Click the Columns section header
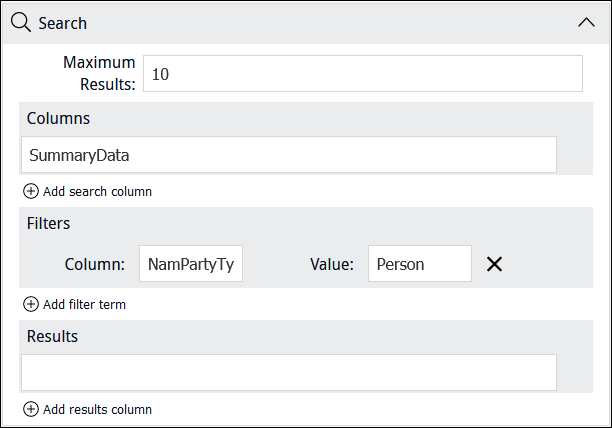Viewport: 612px width, 428px height. pyautogui.click(x=58, y=119)
